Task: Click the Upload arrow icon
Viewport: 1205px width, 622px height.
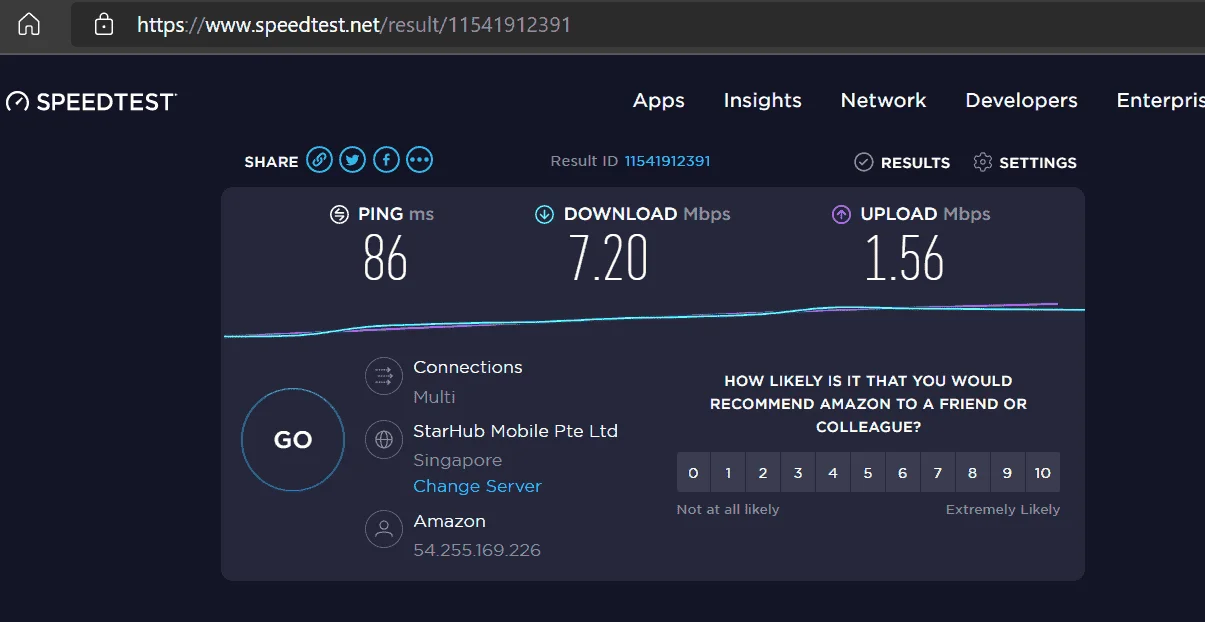Action: [842, 214]
